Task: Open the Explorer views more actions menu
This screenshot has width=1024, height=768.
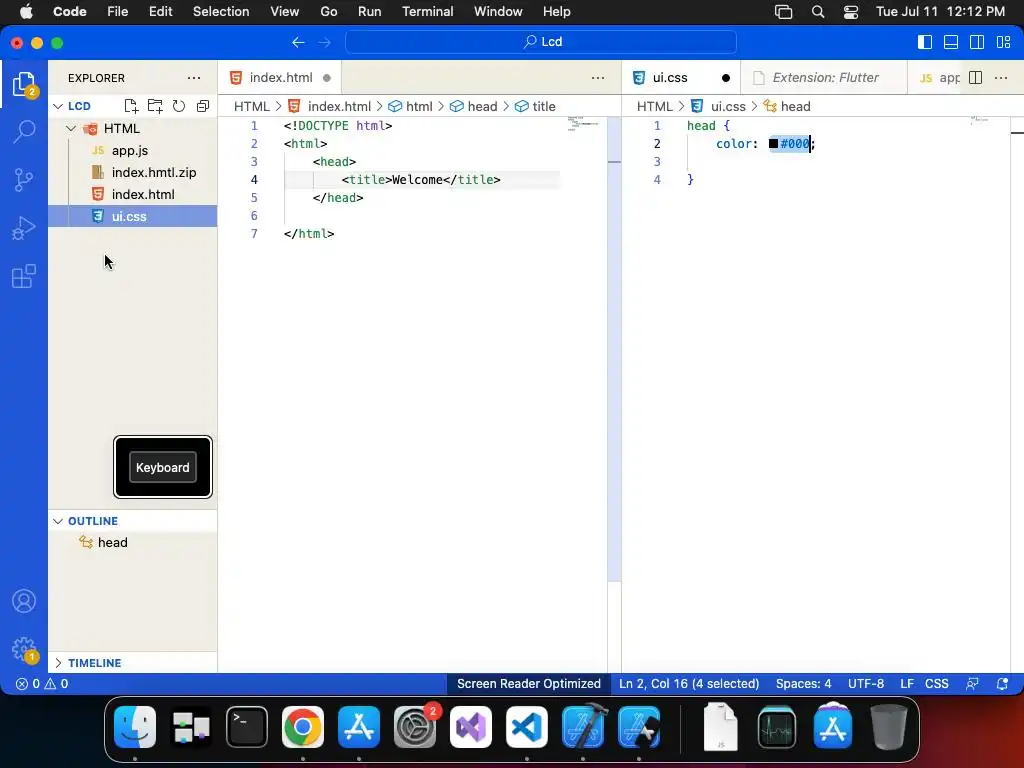Action: tap(194, 78)
